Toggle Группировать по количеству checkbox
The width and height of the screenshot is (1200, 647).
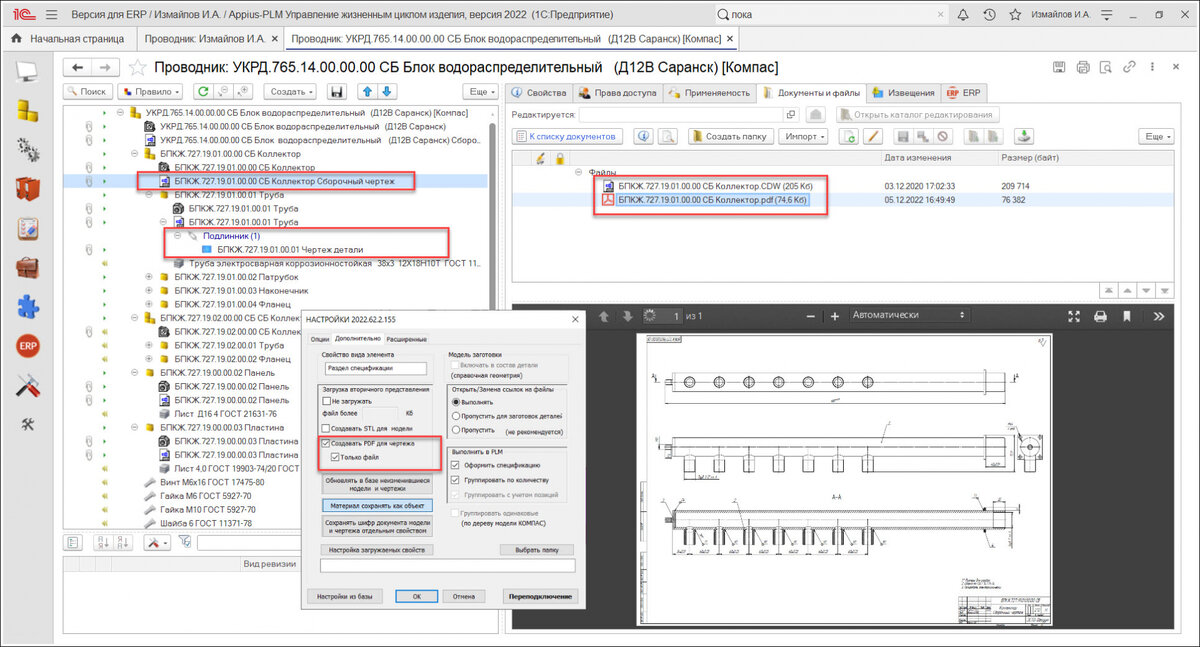pyautogui.click(x=456, y=479)
